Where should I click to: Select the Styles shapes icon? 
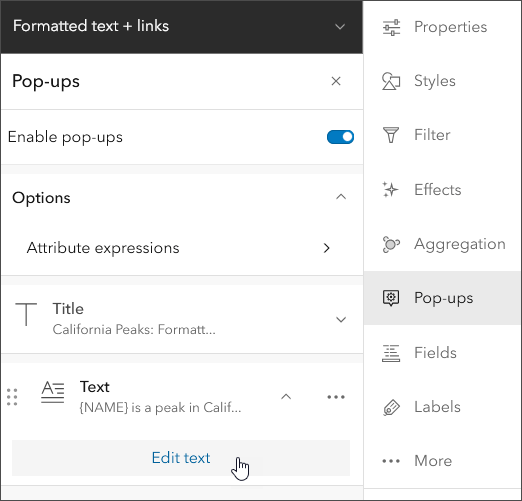coord(391,81)
